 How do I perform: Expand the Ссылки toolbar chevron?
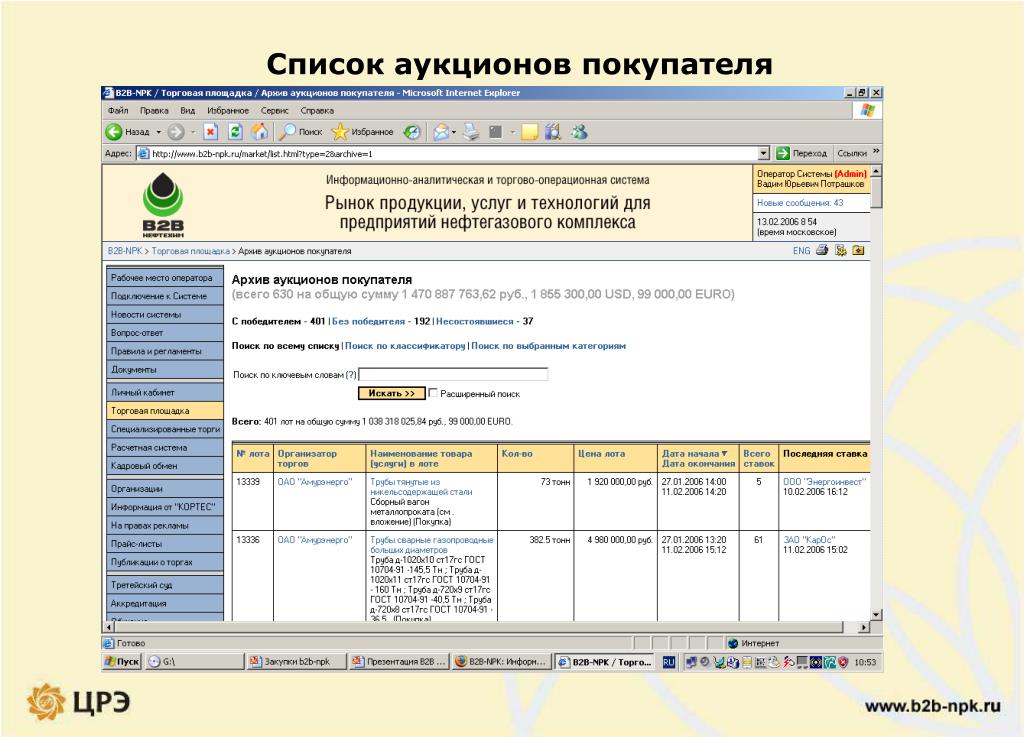(876, 152)
